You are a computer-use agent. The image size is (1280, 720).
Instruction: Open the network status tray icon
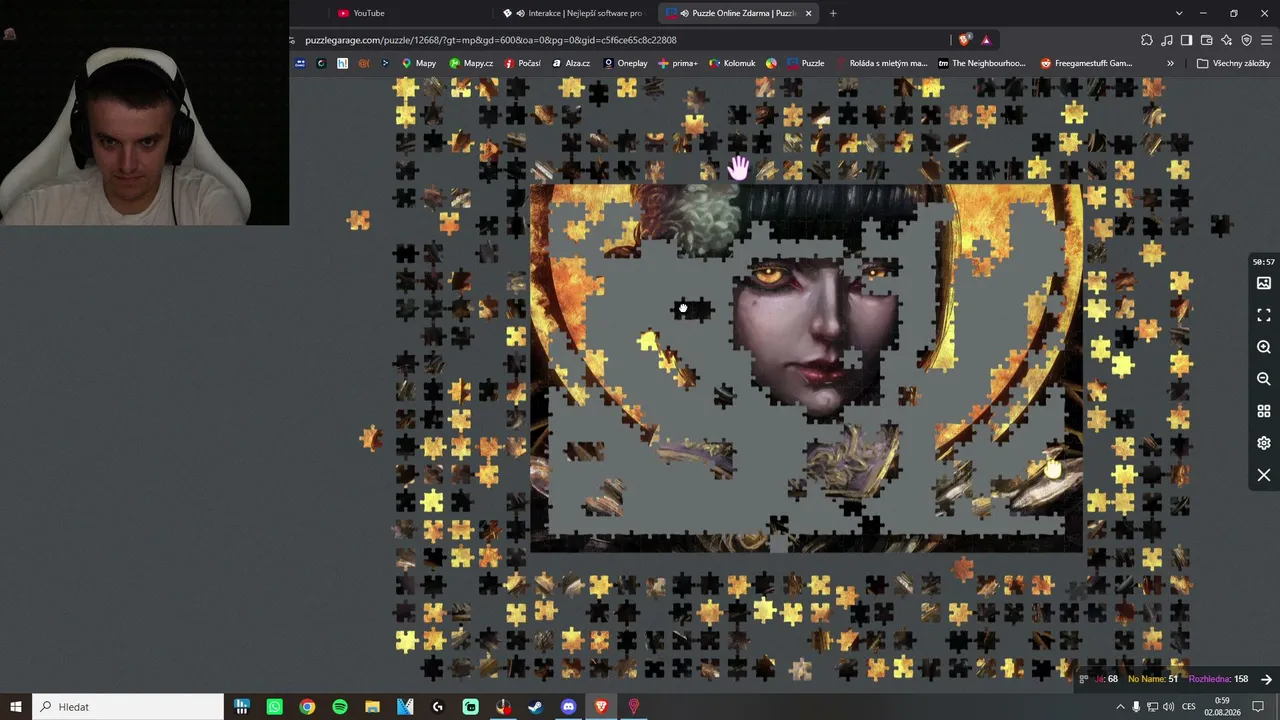pyautogui.click(x=1152, y=707)
